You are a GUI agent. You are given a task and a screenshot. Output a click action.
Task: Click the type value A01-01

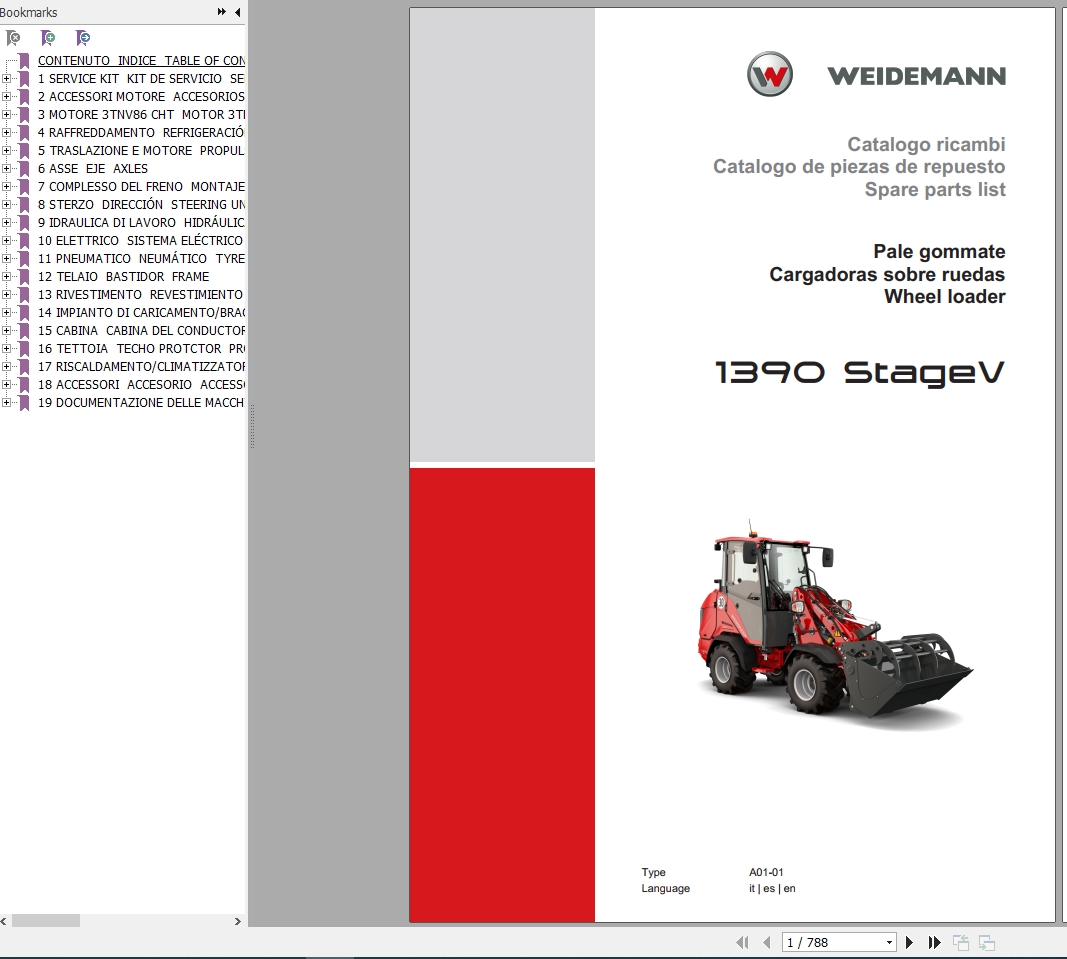pos(766,872)
